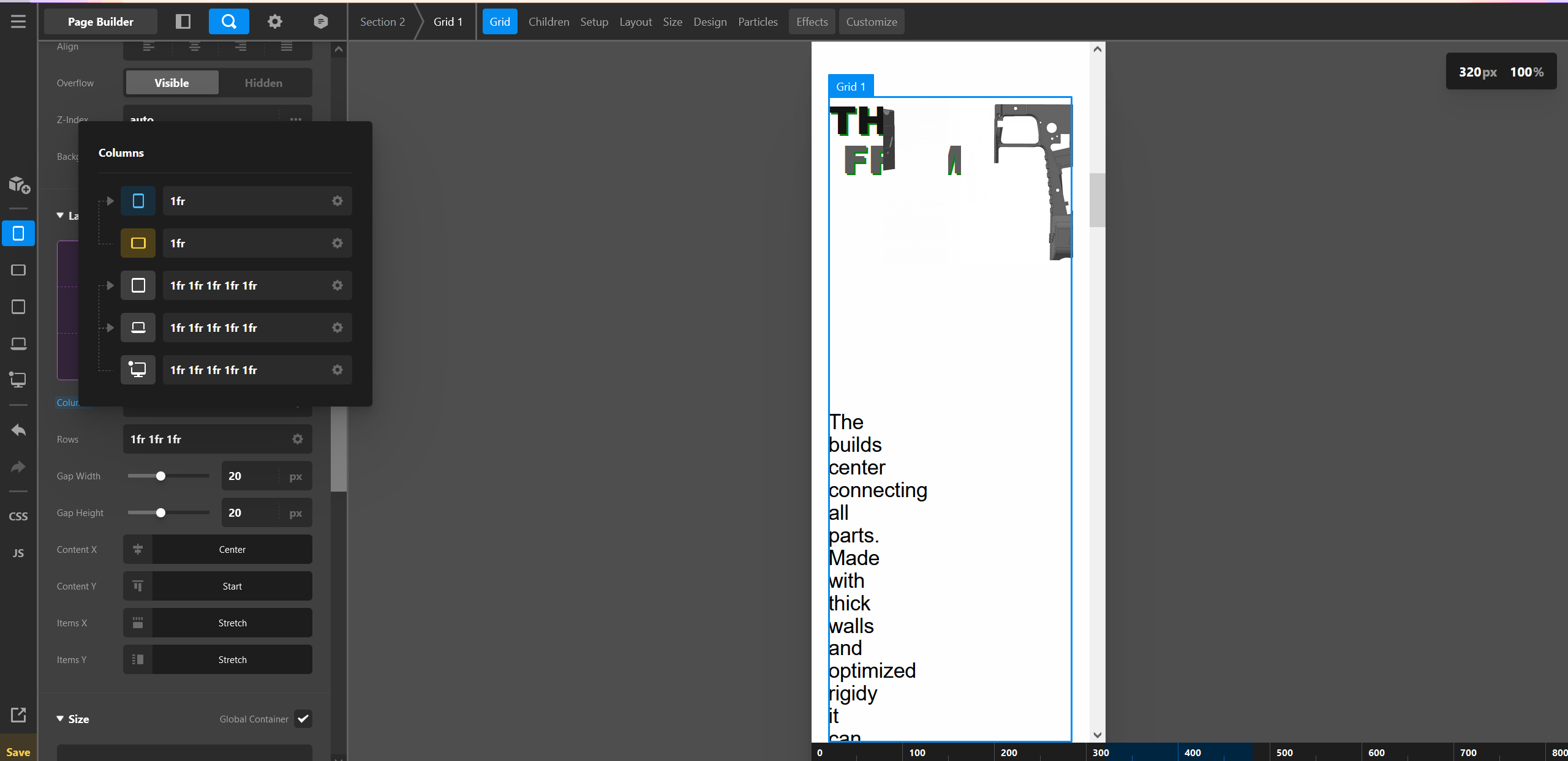Viewport: 1568px width, 761px height.
Task: Click the add elements icon in sidebar
Action: pos(18,184)
